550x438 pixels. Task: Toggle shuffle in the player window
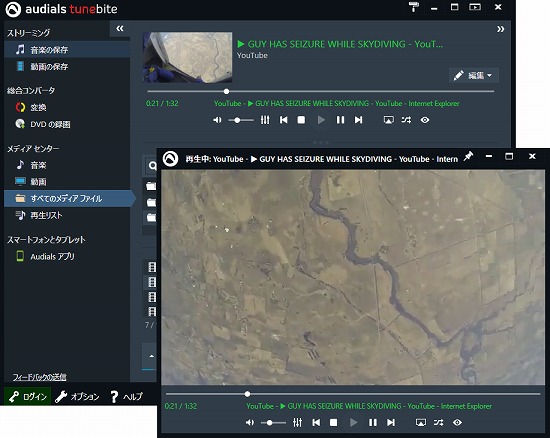click(x=438, y=423)
